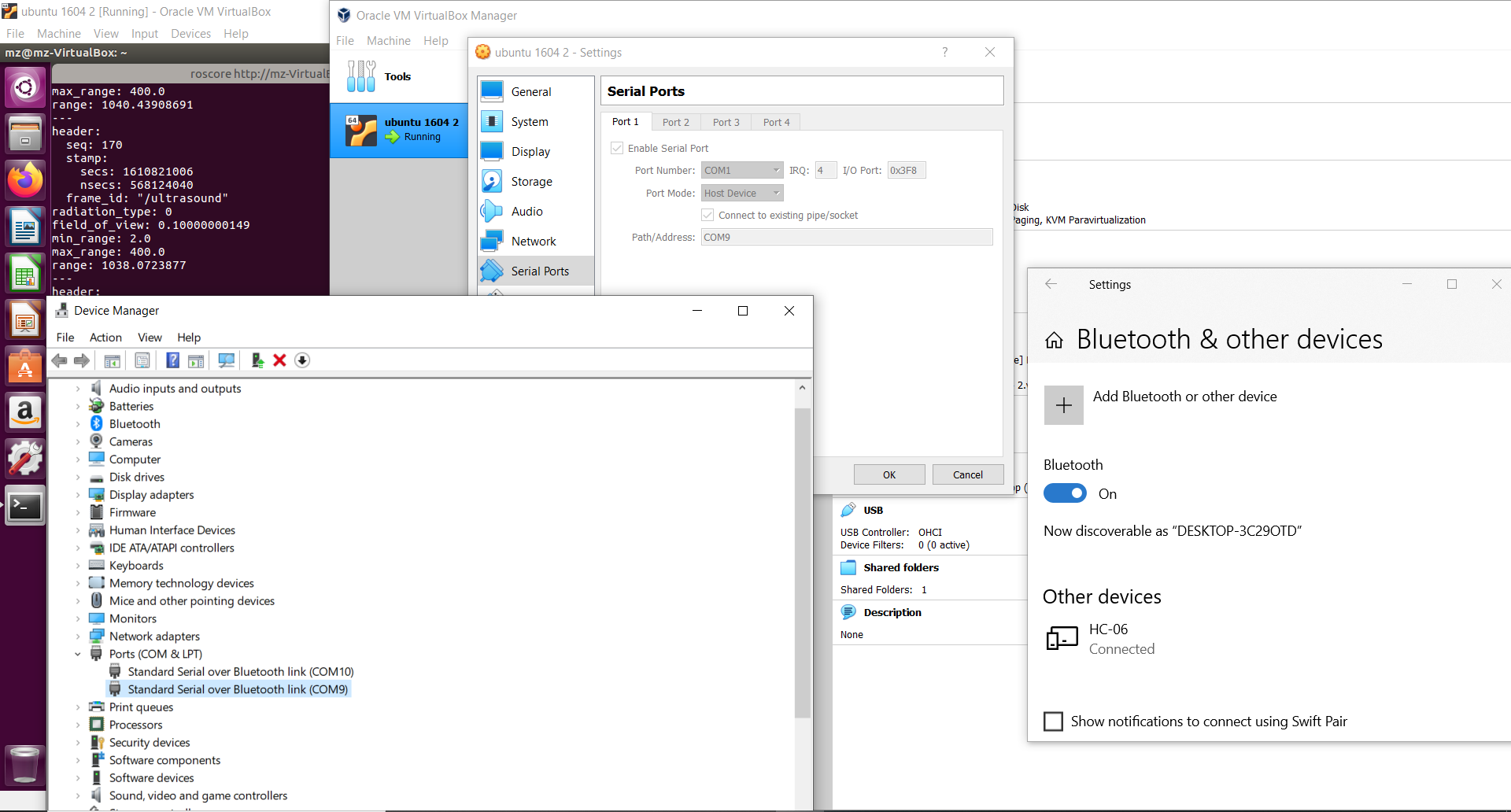Expand Network adapters node
Image resolution: width=1511 pixels, height=812 pixels.
coord(78,637)
